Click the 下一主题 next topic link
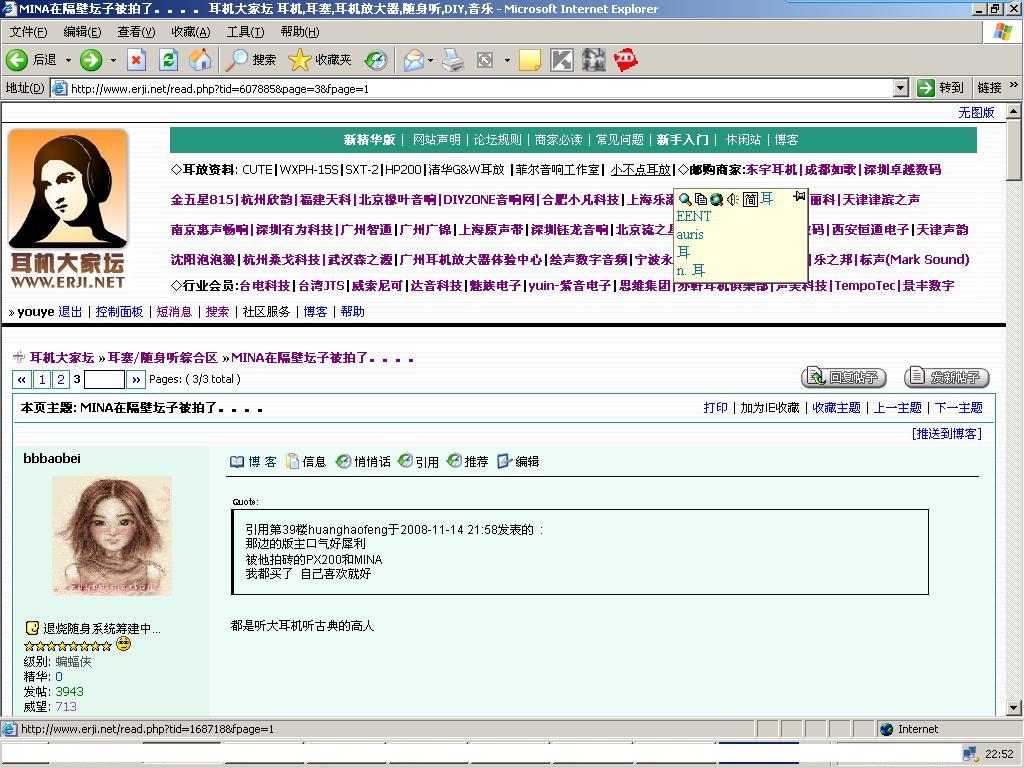This screenshot has height=768, width=1024. tap(959, 408)
